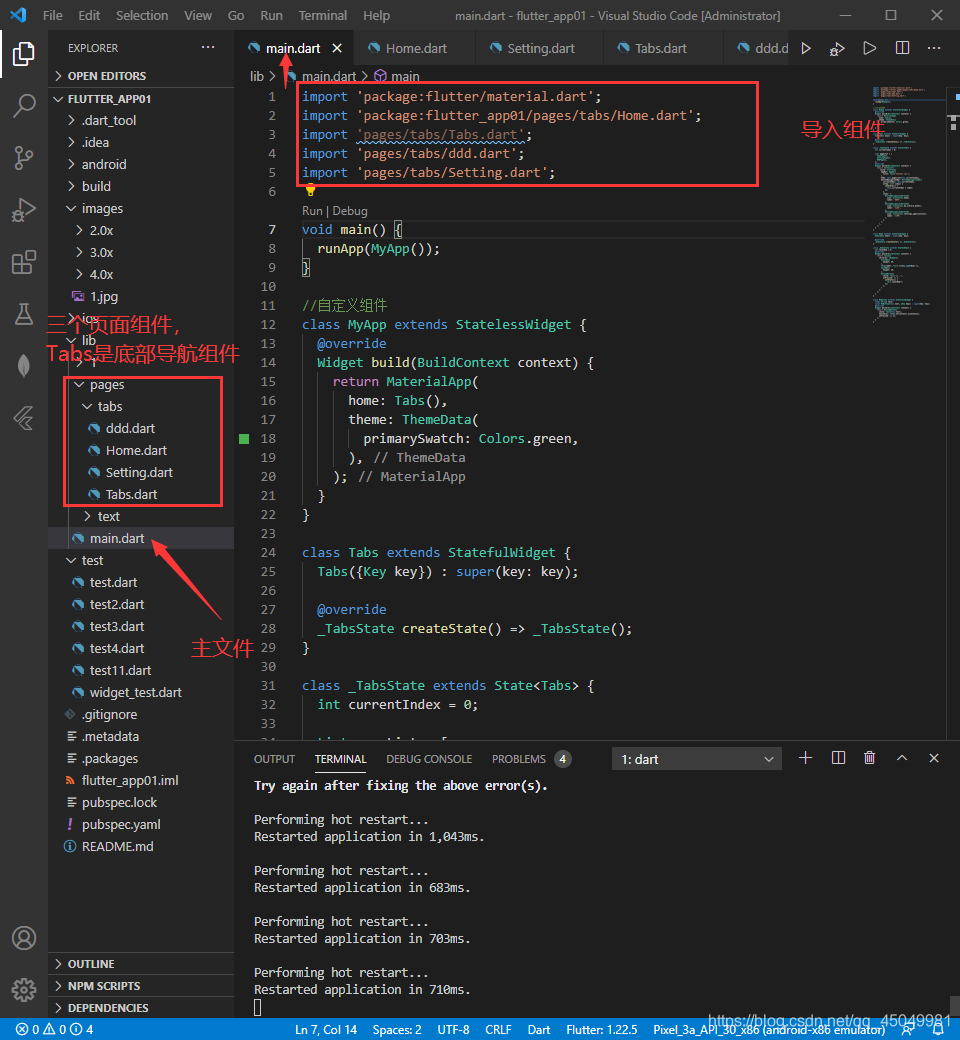Click the outlined run code icon

(869, 48)
